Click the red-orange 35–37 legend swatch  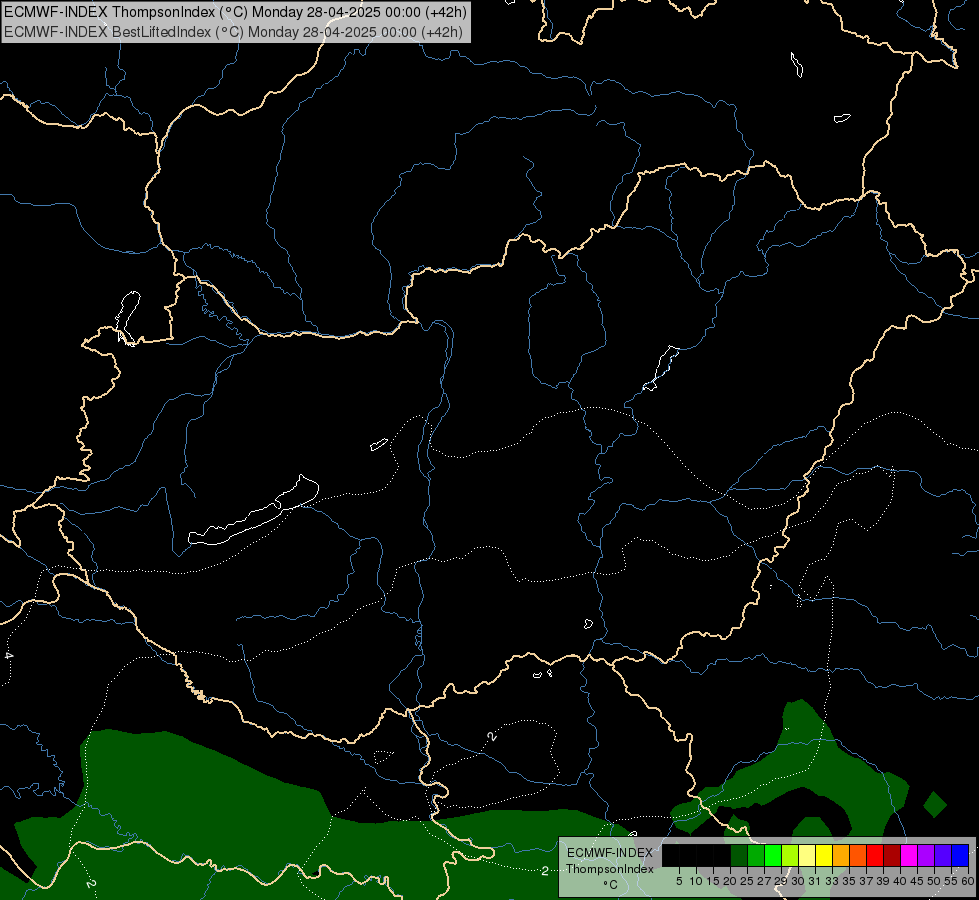(858, 855)
